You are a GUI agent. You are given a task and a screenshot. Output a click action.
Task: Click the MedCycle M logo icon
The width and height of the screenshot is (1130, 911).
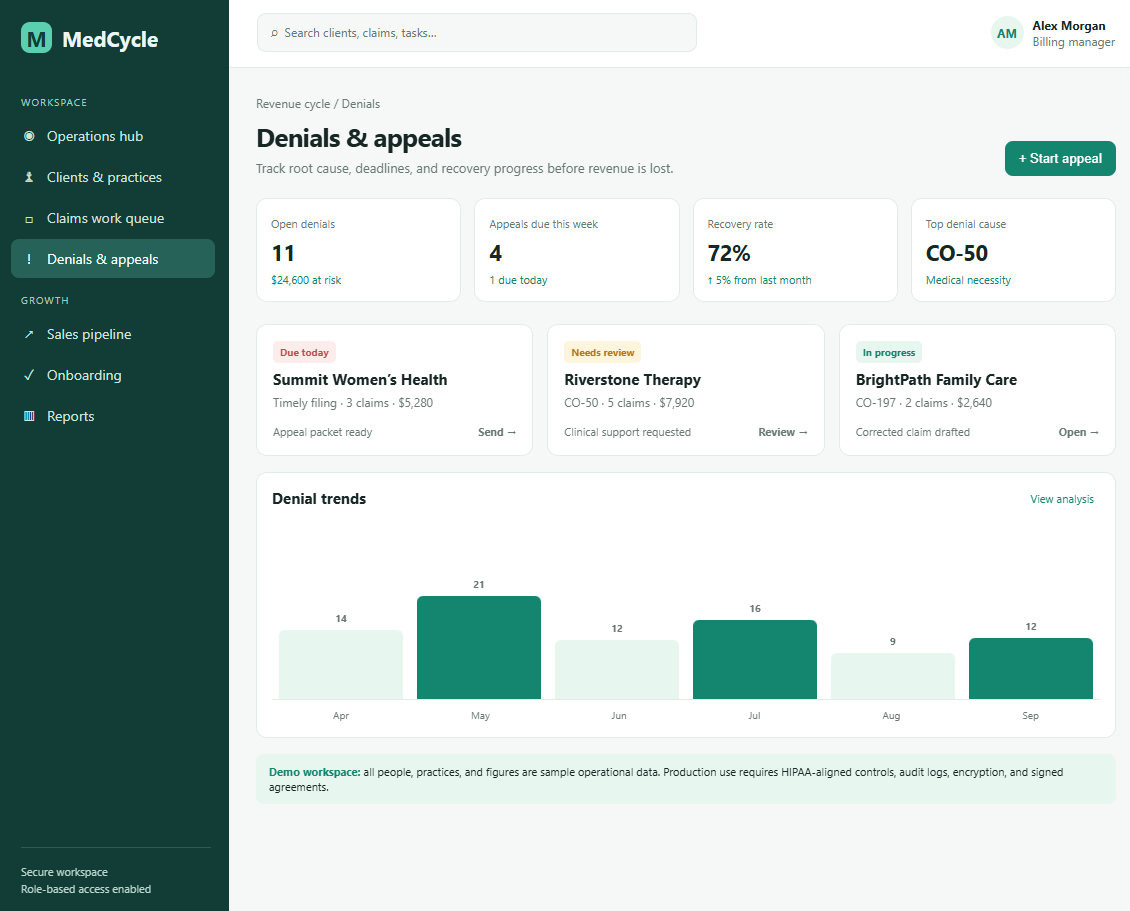click(36, 37)
